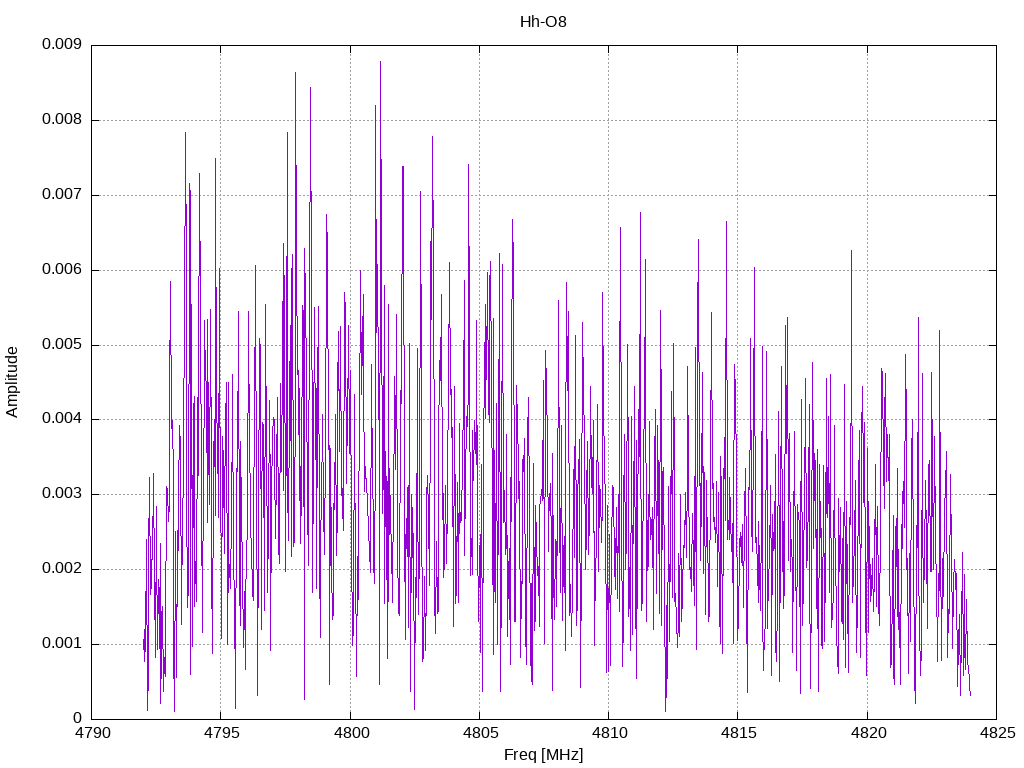Click the 0.006 y-axis tick label
The height and width of the screenshot is (768, 1024).
pyautogui.click(x=62, y=270)
